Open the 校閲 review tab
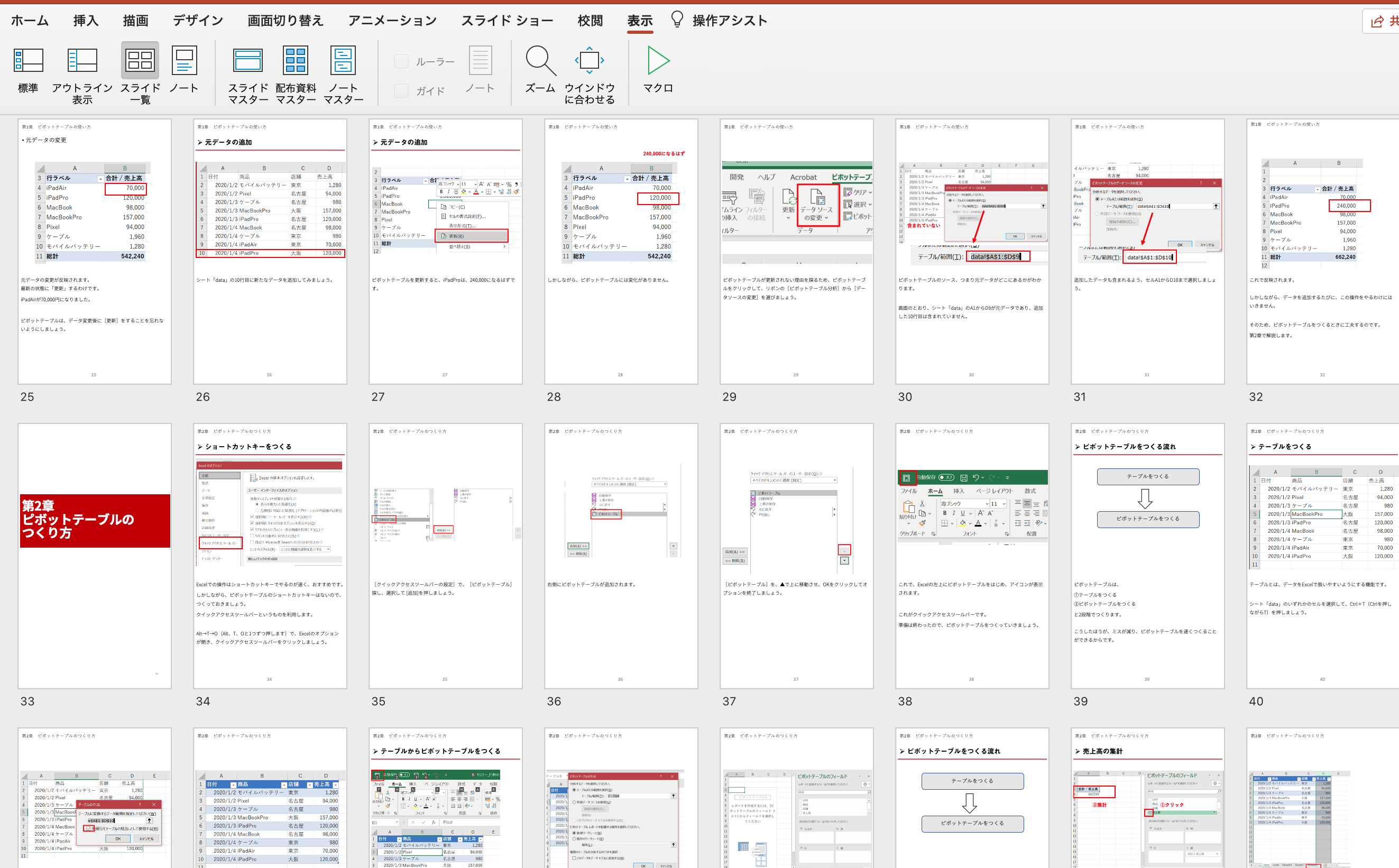1399x868 pixels. point(590,21)
